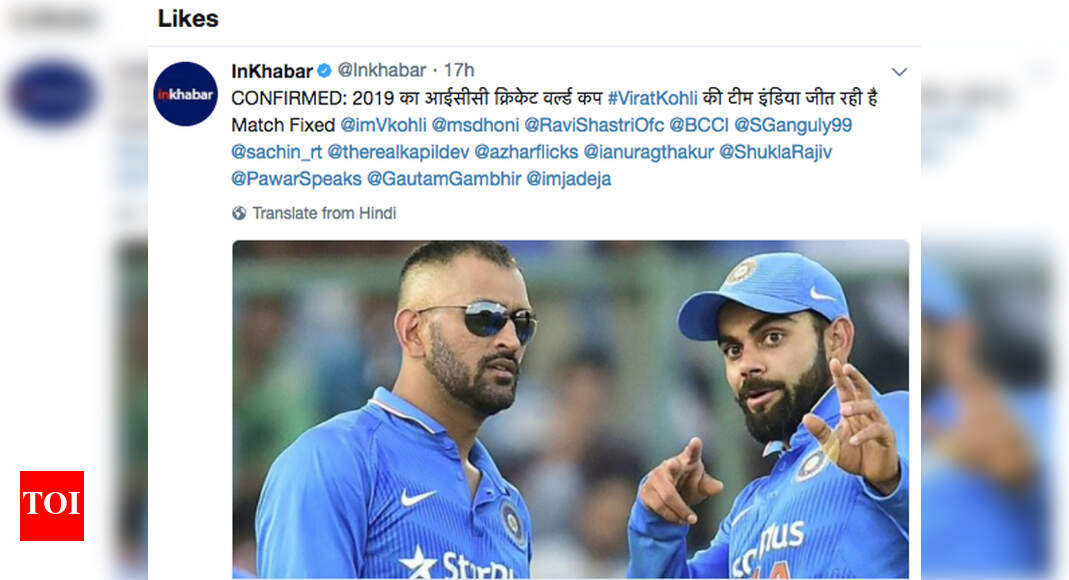
Task: Open the @msdhoni mention
Action: 475,125
